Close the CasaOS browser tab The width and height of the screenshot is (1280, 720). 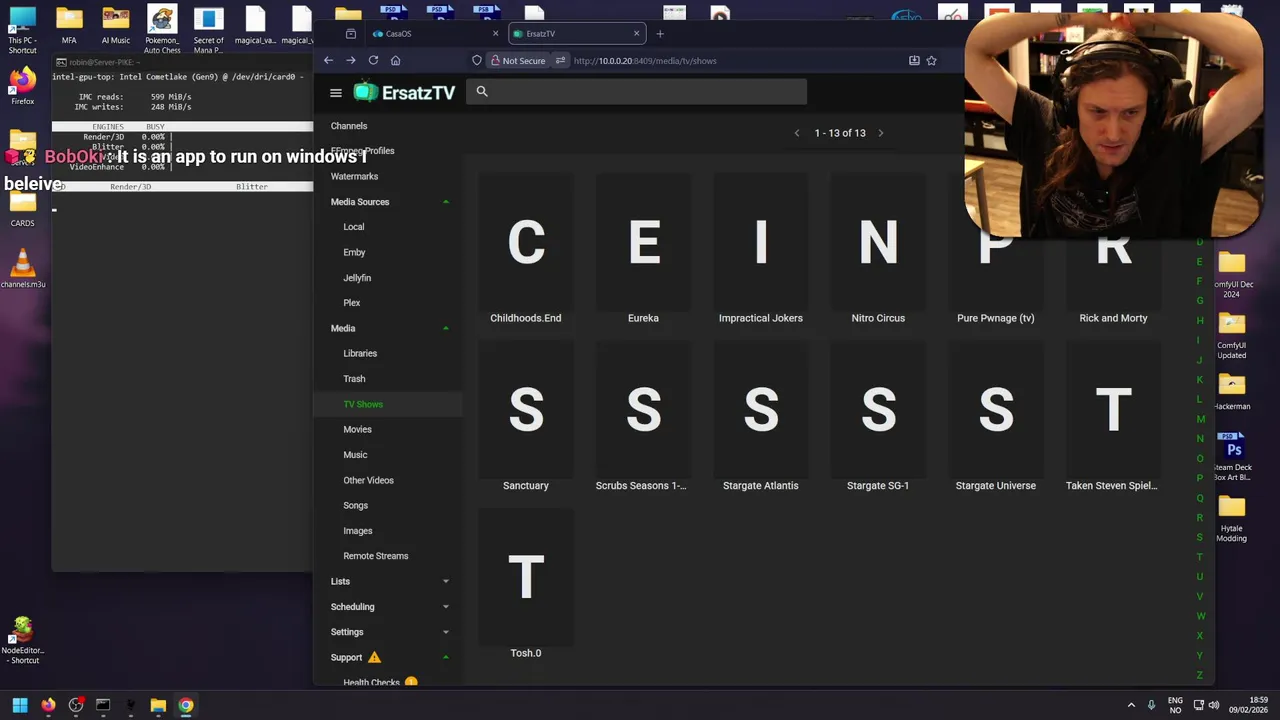pyautogui.click(x=495, y=34)
